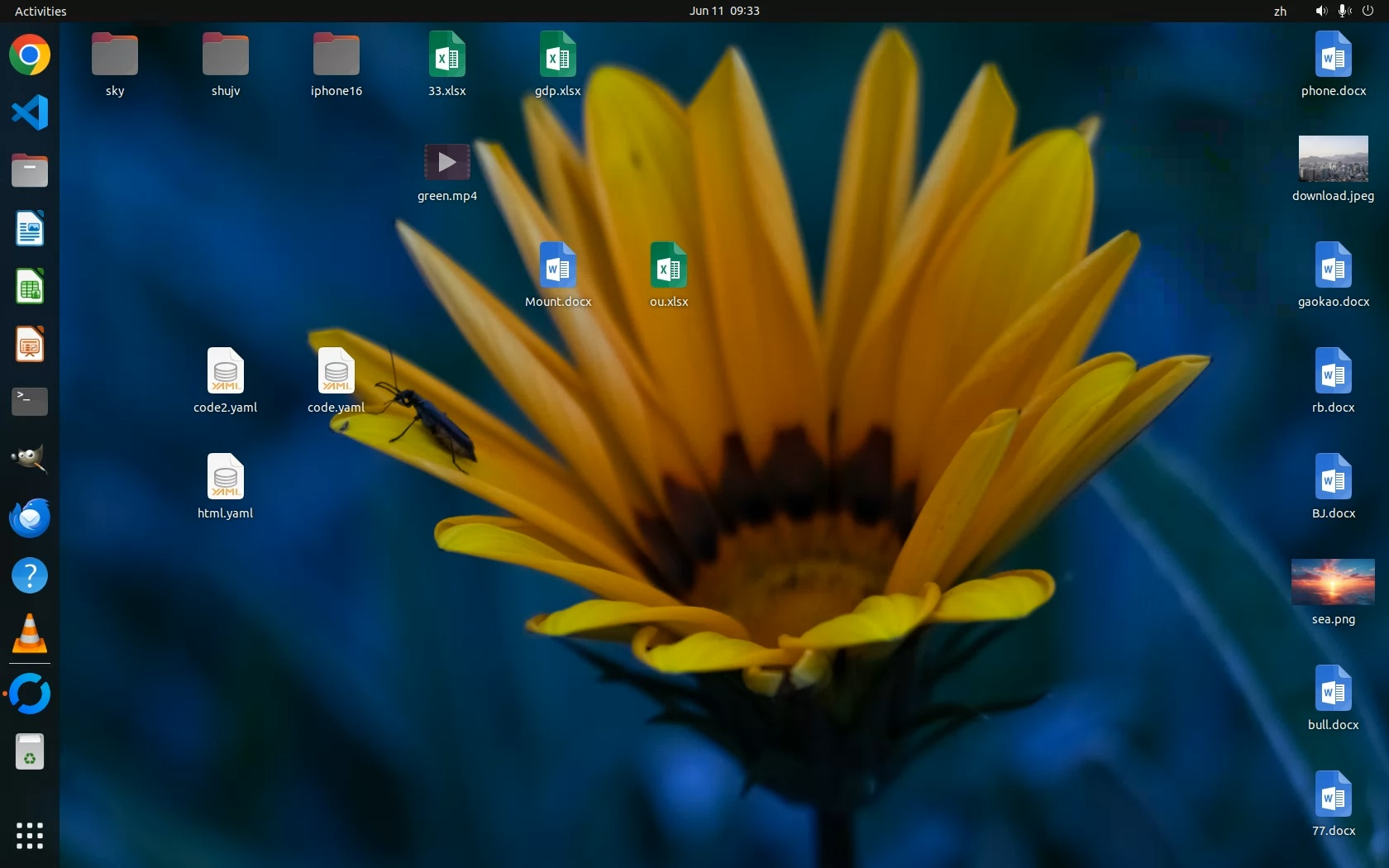Open Google Chrome from the dock
This screenshot has width=1389, height=868.
(30, 55)
